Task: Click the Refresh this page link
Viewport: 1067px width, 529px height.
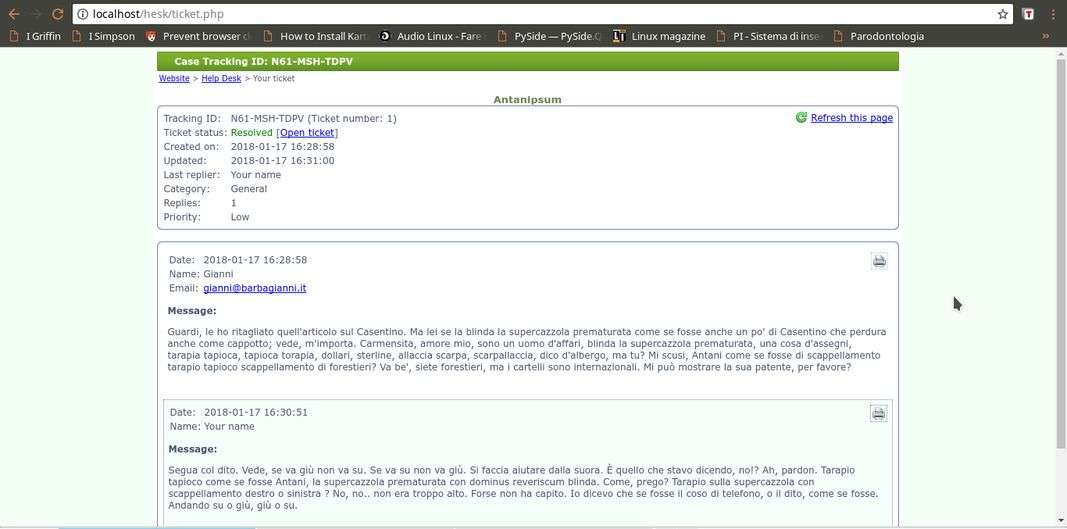Action: click(851, 118)
